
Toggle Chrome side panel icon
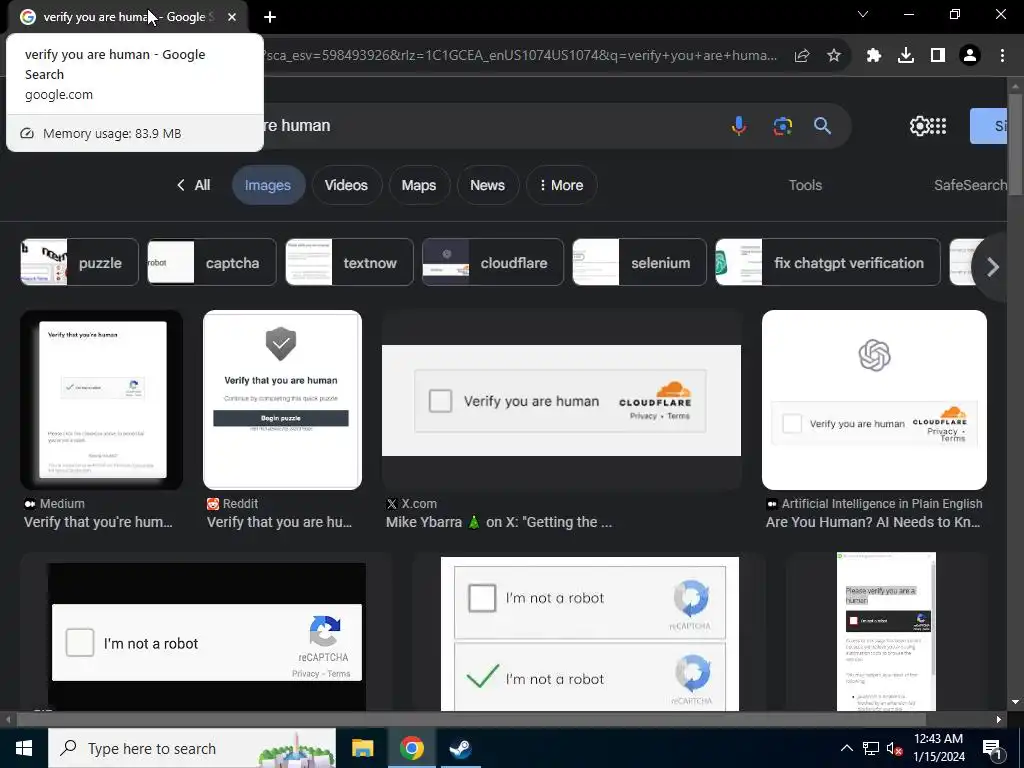coord(938,56)
